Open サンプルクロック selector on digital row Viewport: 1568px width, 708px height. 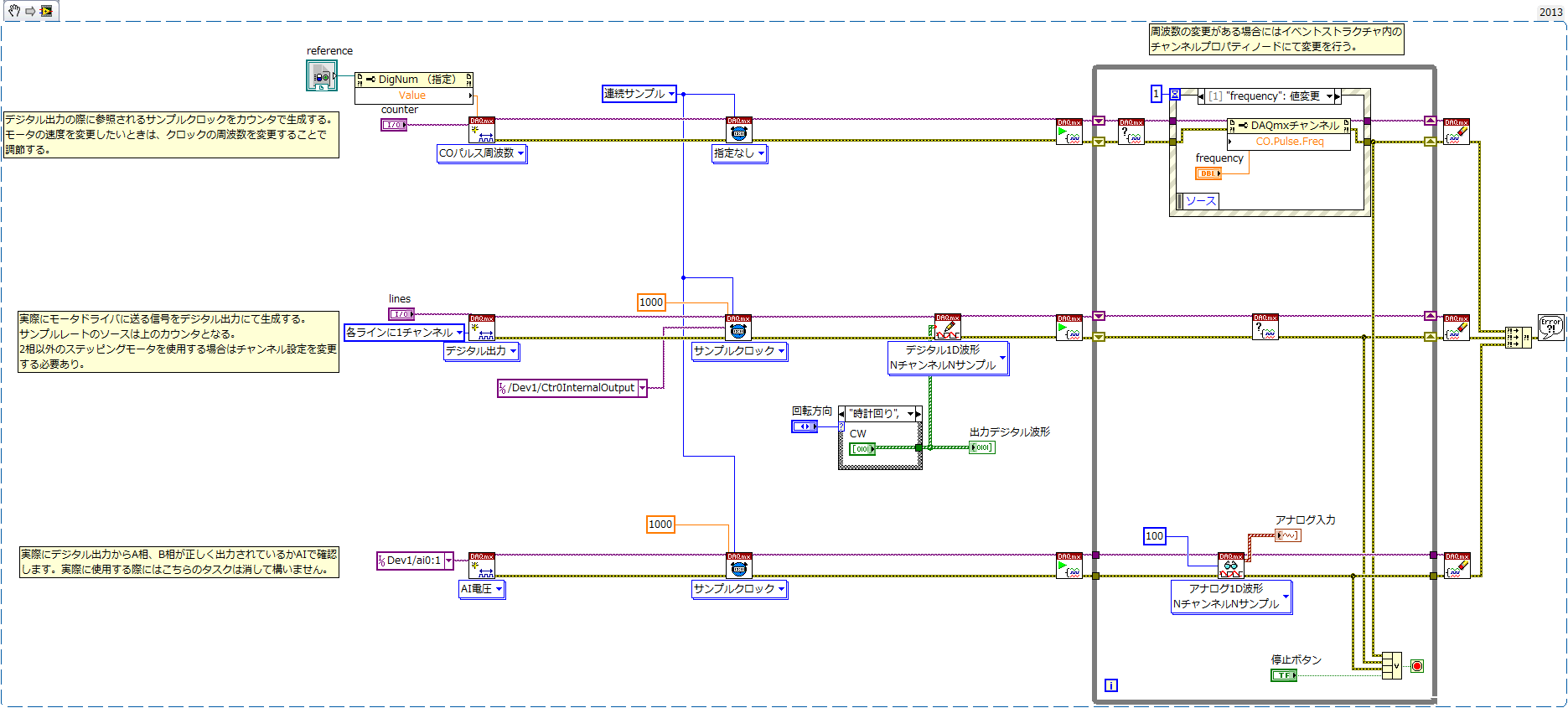740,351
